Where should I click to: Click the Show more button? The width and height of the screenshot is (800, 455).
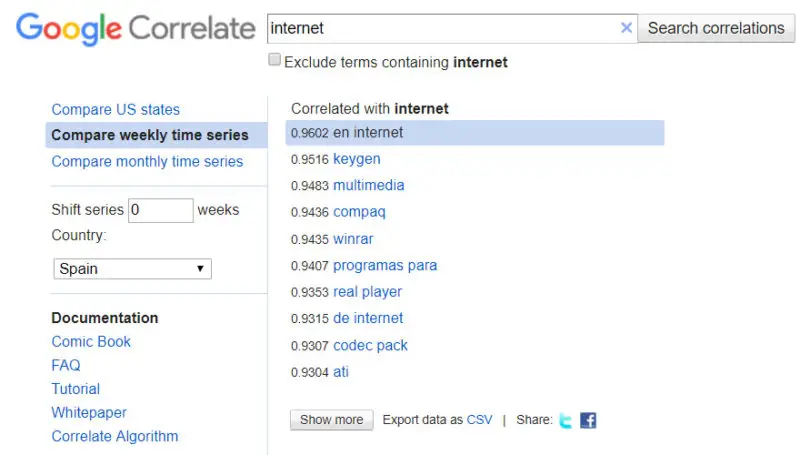click(x=331, y=420)
